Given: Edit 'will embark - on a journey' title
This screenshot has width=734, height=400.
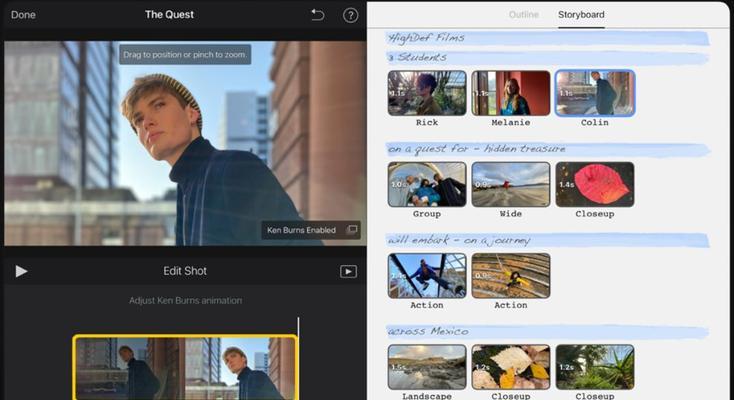Looking at the screenshot, I should (547, 241).
